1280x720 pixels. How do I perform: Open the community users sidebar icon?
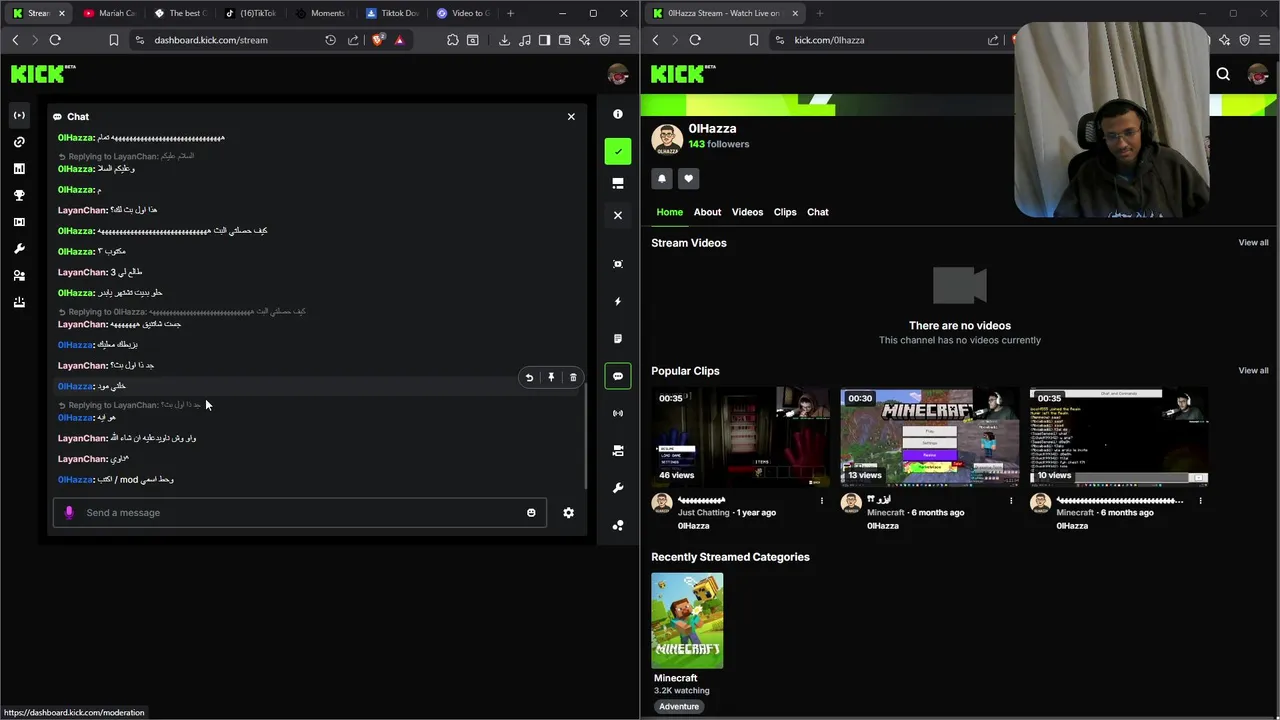pyautogui.click(x=19, y=275)
